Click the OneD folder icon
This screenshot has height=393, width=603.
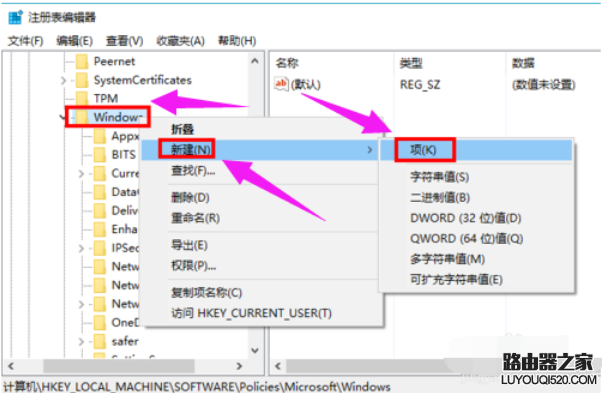tap(100, 322)
